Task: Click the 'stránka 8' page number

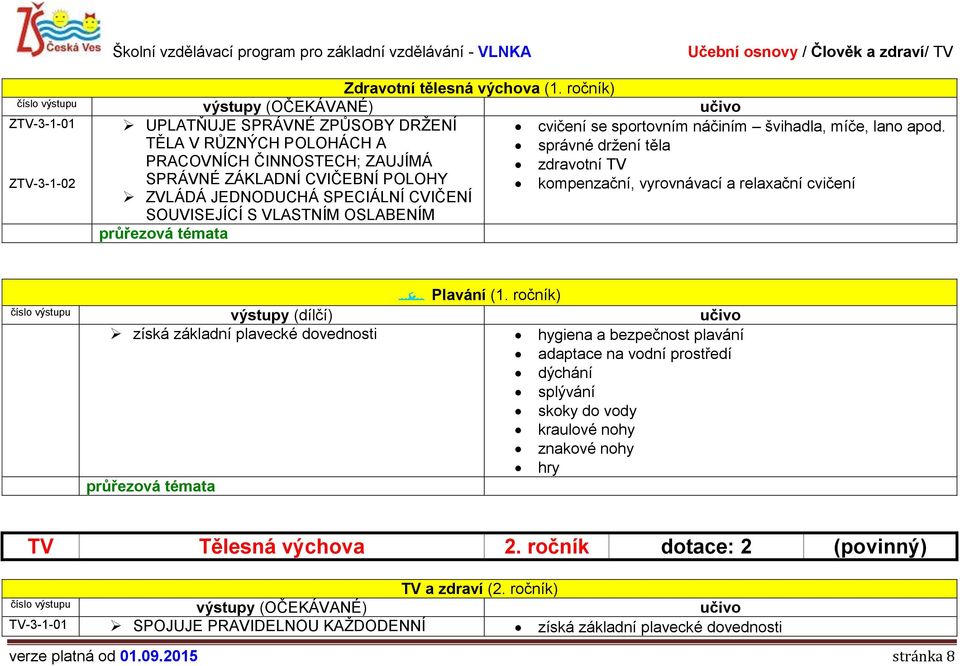Action: click(923, 657)
